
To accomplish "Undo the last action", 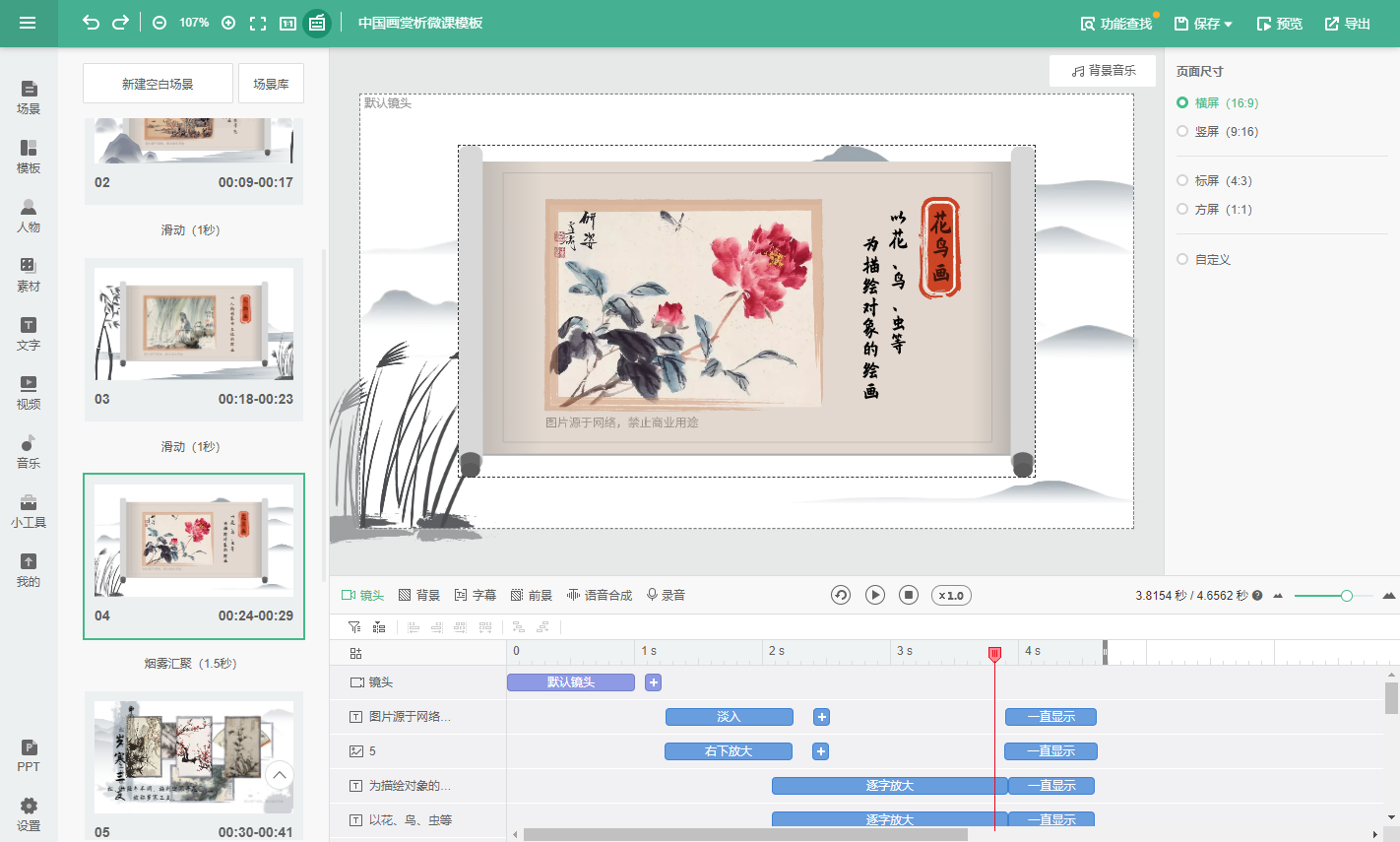I will click(91, 23).
